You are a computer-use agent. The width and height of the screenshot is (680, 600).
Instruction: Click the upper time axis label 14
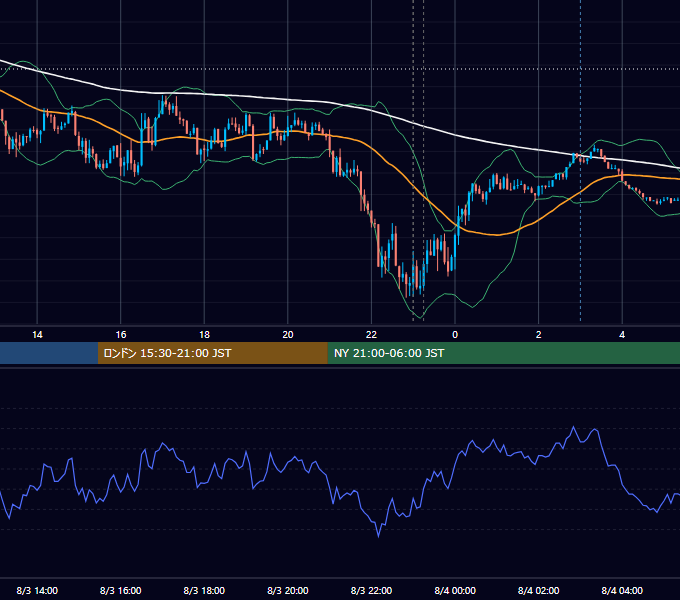click(37, 335)
